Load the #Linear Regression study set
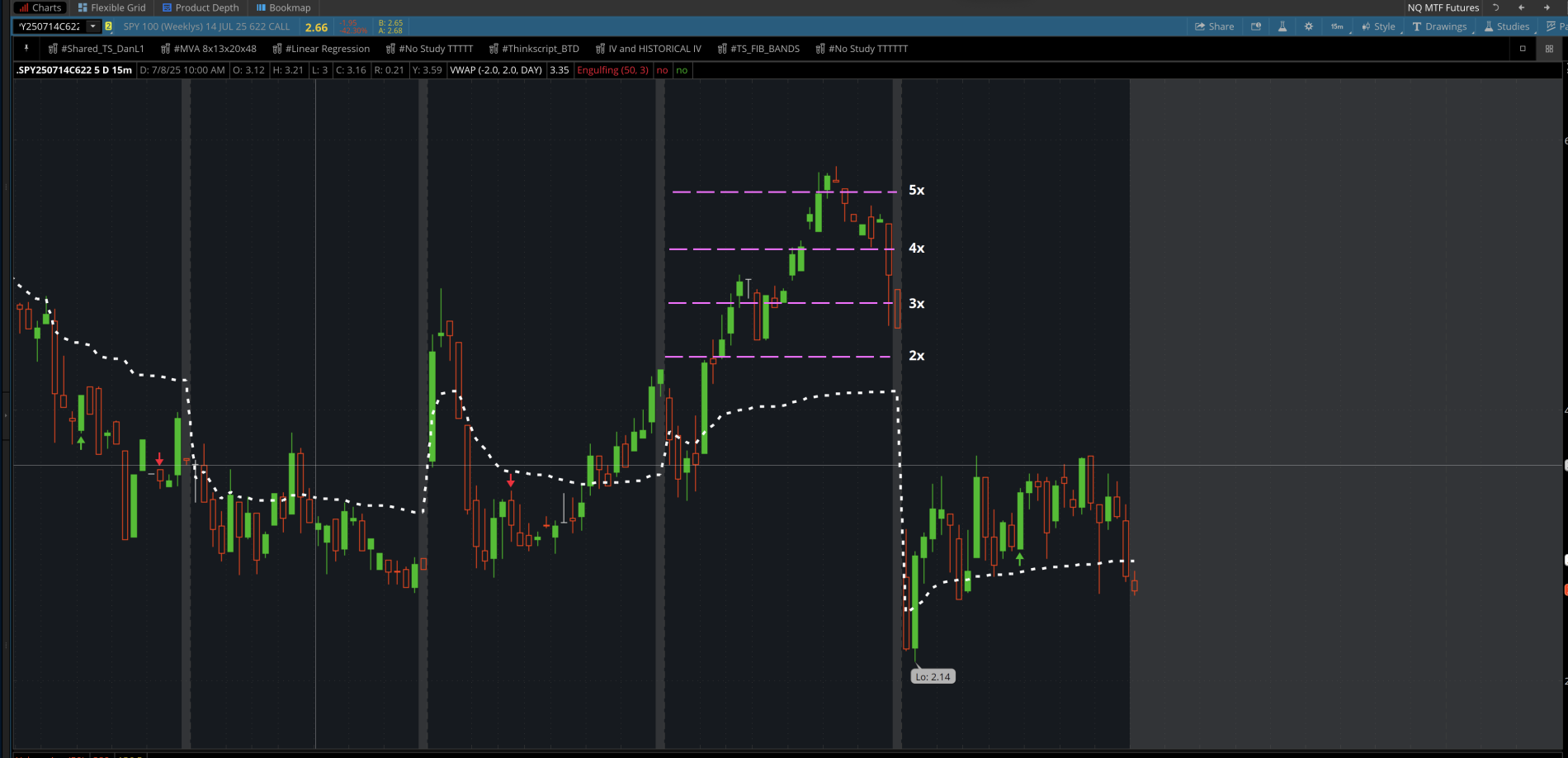The height and width of the screenshot is (758, 1568). pyautogui.click(x=322, y=49)
